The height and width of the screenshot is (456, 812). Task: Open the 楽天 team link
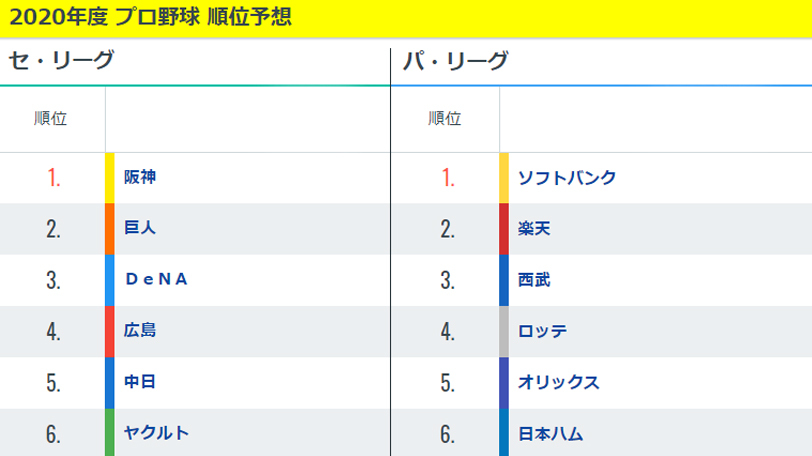[x=534, y=229]
